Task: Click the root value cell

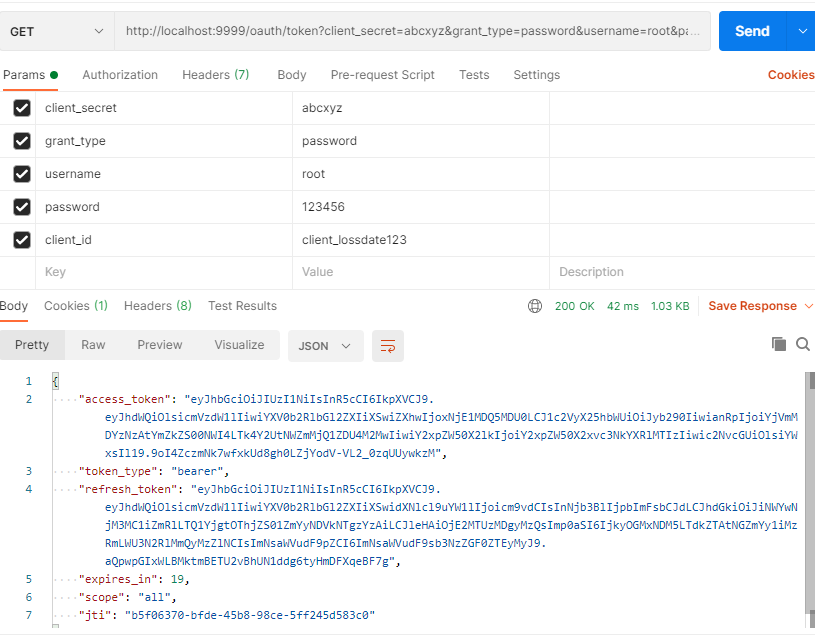Action: pos(420,174)
